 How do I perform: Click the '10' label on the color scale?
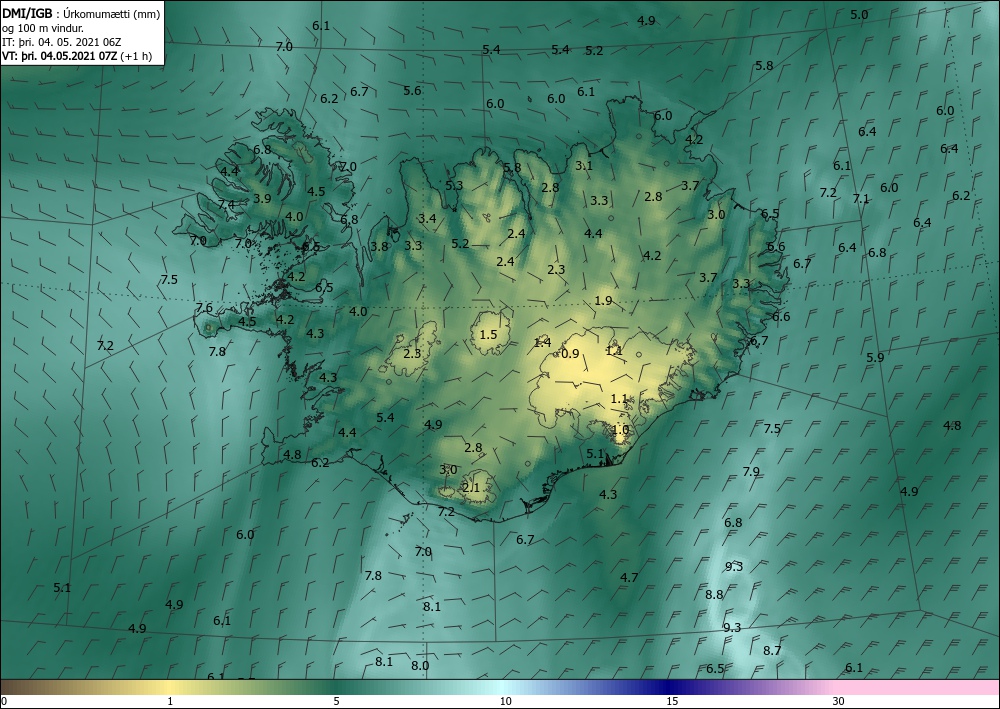click(505, 701)
